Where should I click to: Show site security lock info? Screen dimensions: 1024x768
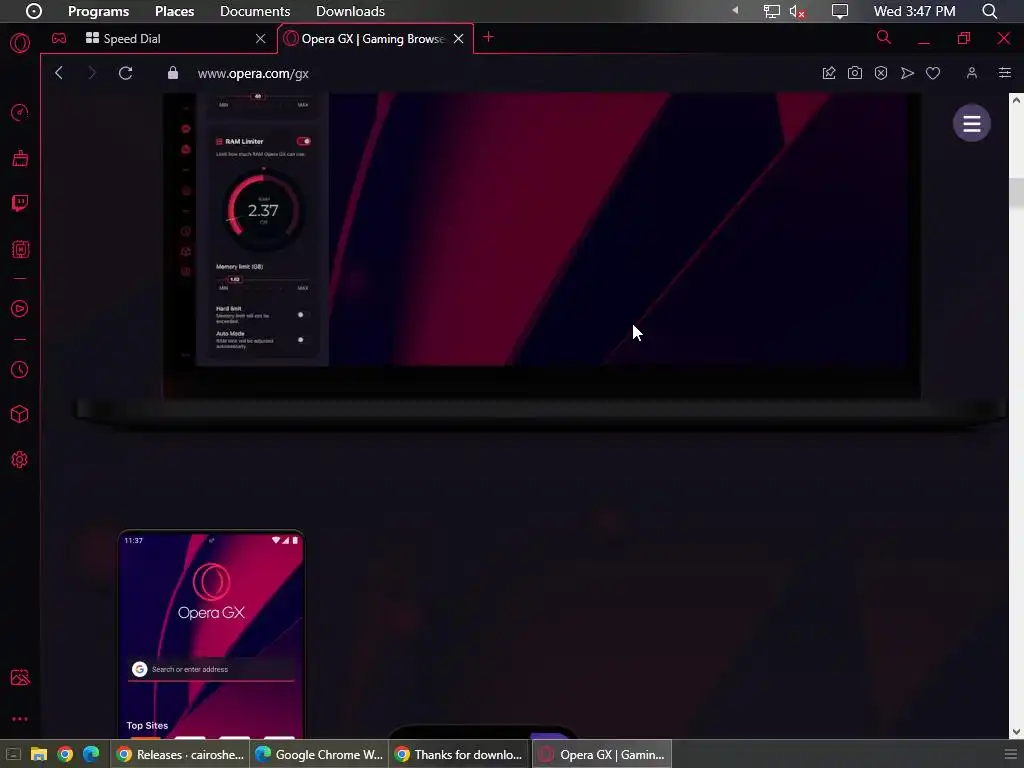pyautogui.click(x=172, y=73)
